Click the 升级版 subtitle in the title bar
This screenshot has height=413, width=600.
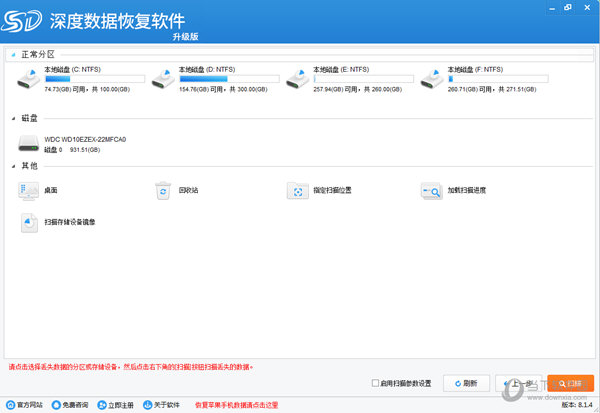pyautogui.click(x=186, y=36)
